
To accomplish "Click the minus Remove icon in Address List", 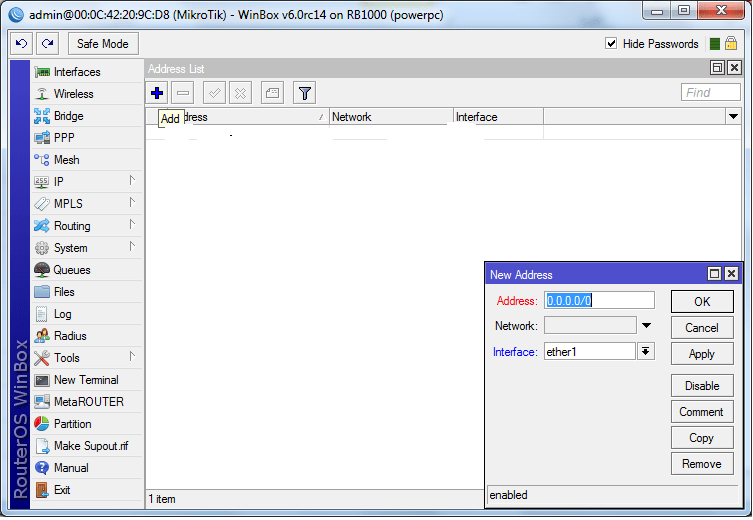I will 183,93.
